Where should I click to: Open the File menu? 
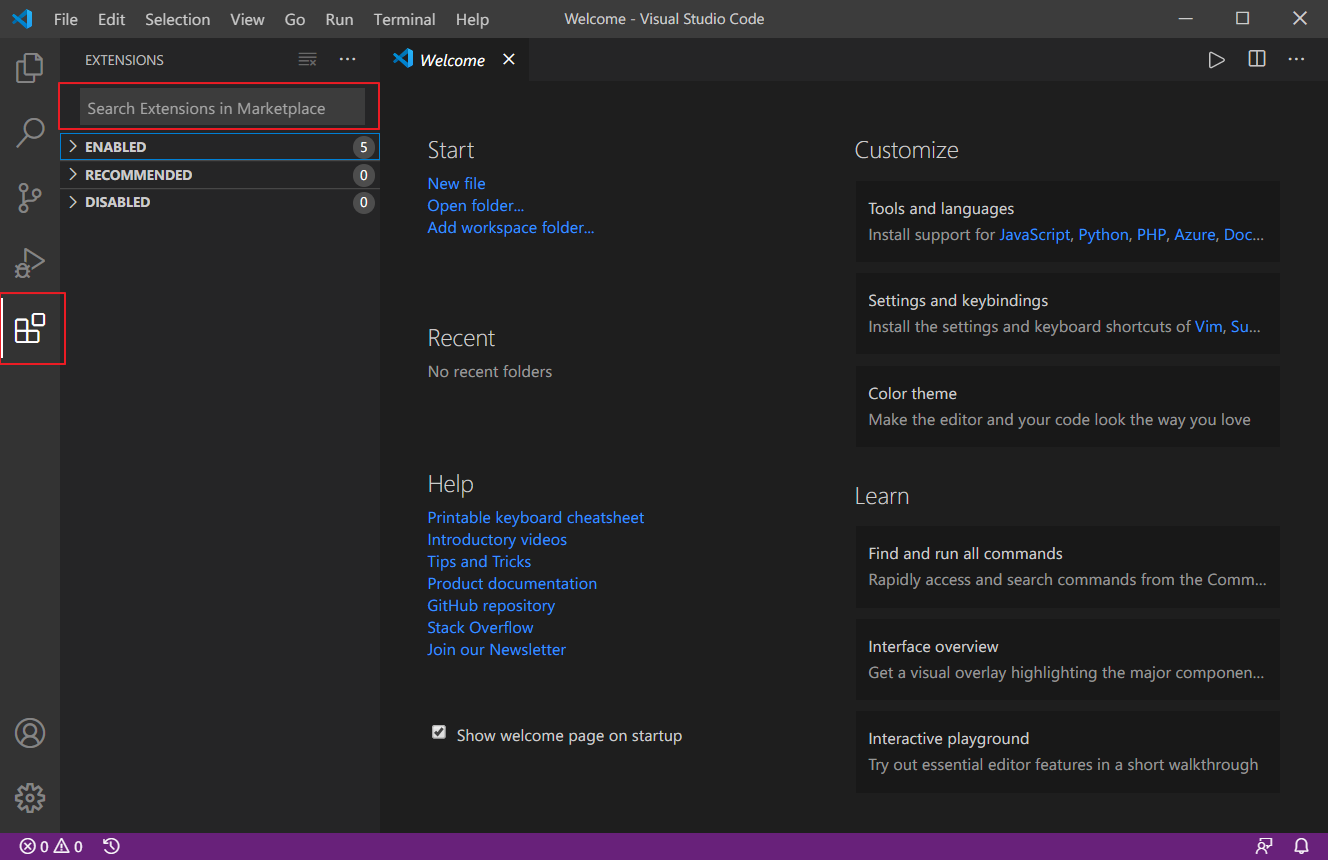[65, 19]
